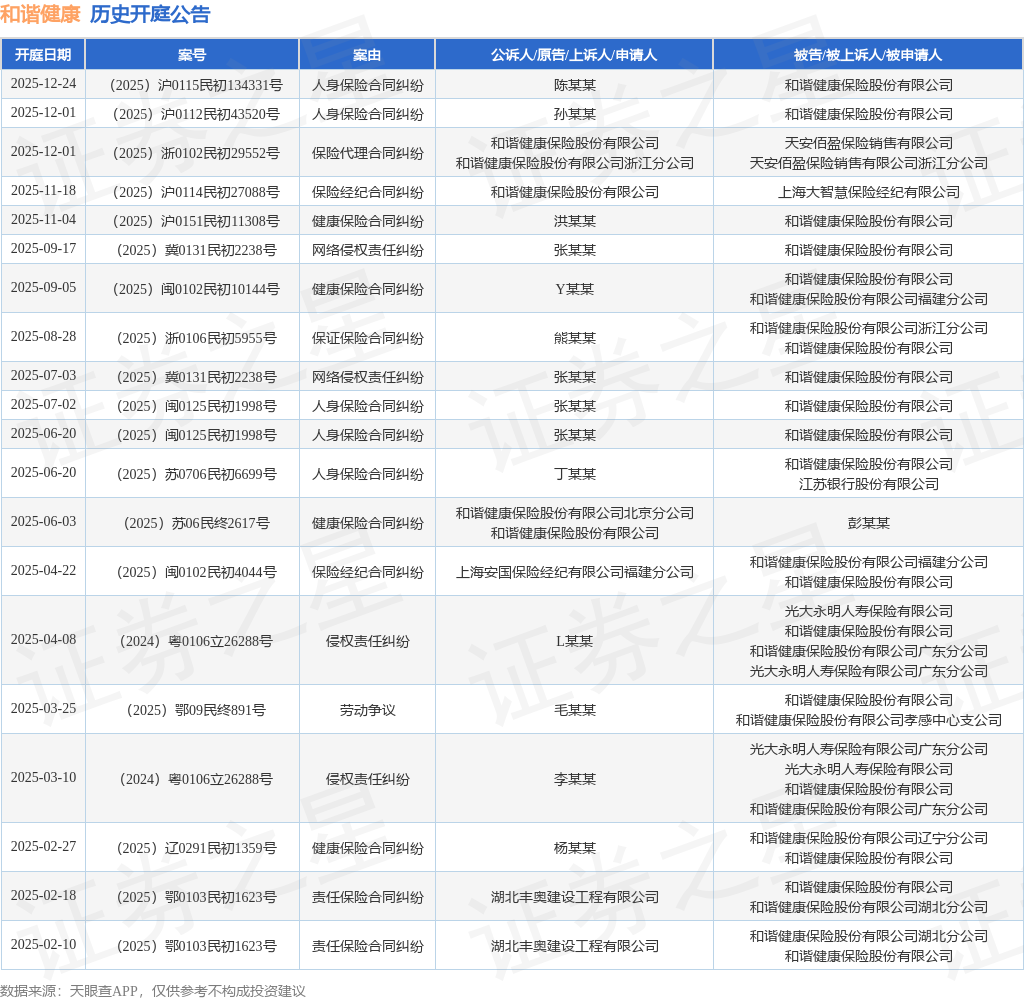
Task: Click the 案由 column header
Action: tap(367, 55)
